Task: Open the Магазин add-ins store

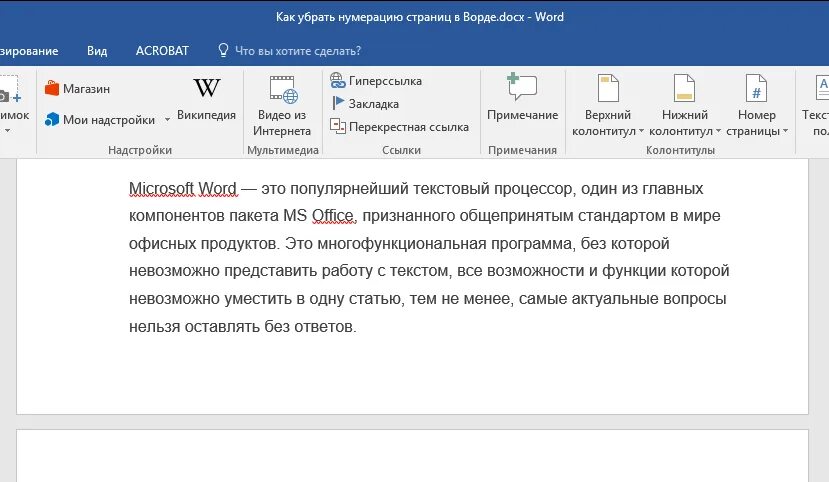Action: pos(77,88)
